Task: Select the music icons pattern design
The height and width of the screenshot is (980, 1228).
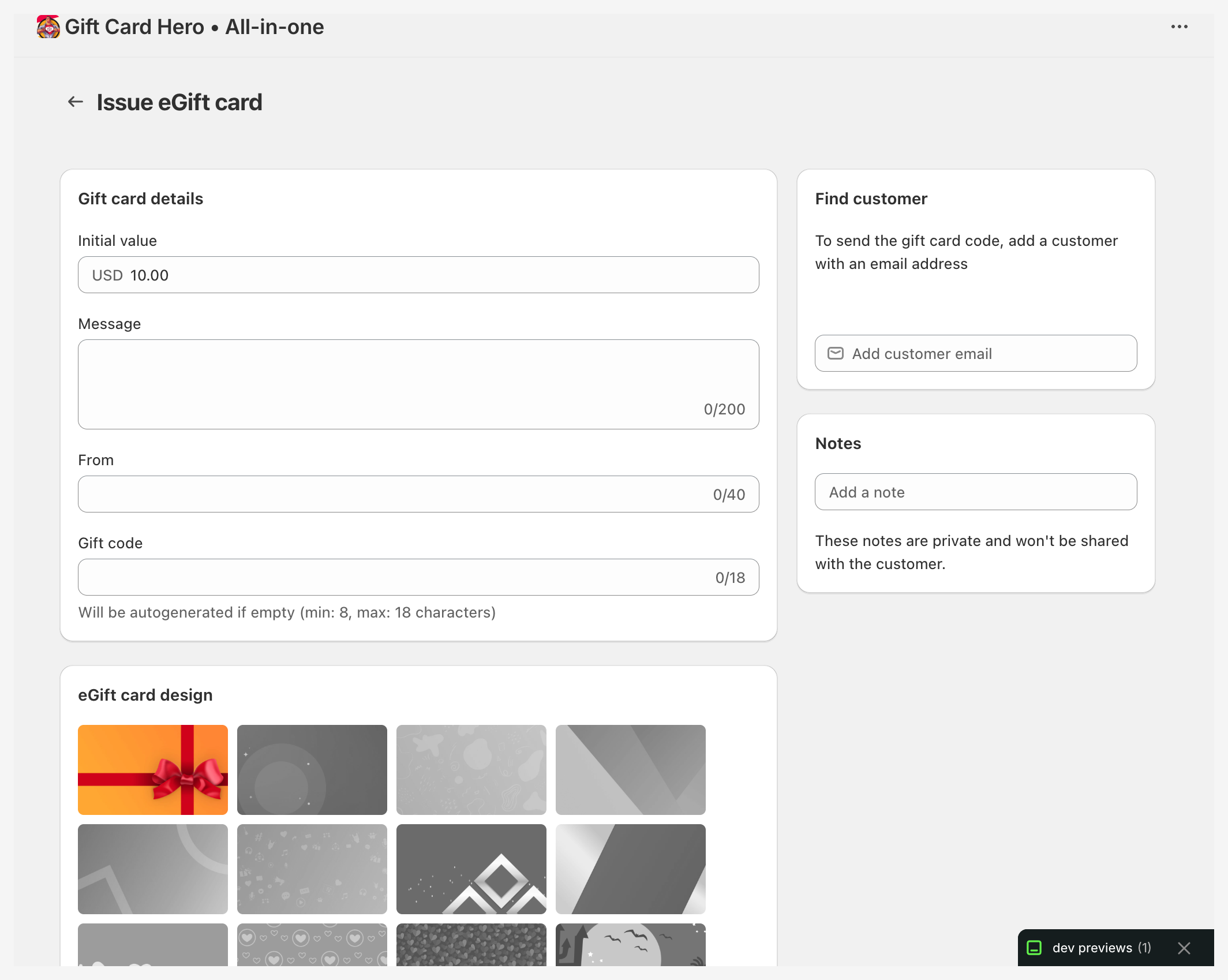Action: point(312,869)
